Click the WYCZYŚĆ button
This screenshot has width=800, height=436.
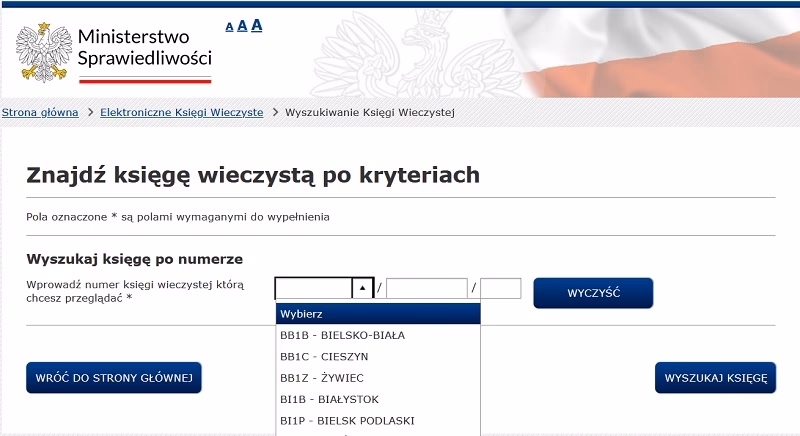pyautogui.click(x=593, y=293)
